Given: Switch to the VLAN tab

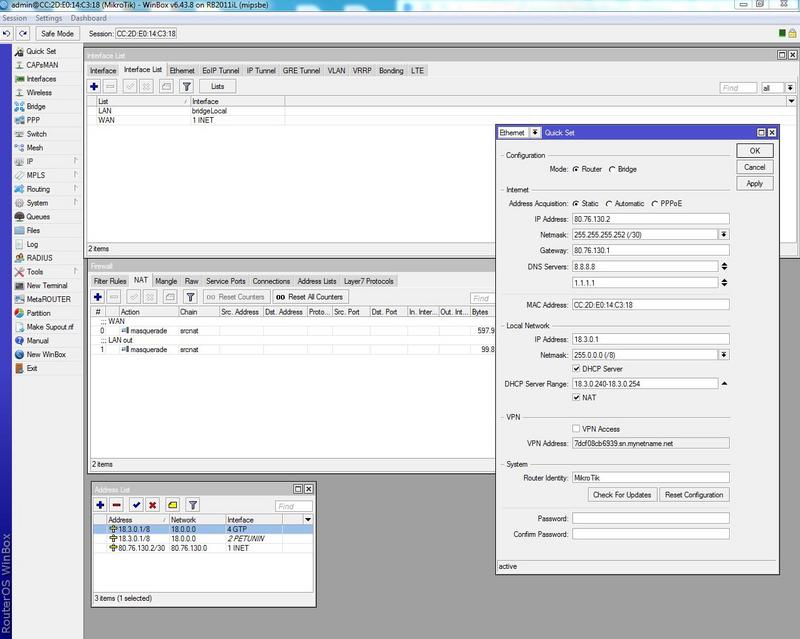Looking at the screenshot, I should pyautogui.click(x=336, y=70).
